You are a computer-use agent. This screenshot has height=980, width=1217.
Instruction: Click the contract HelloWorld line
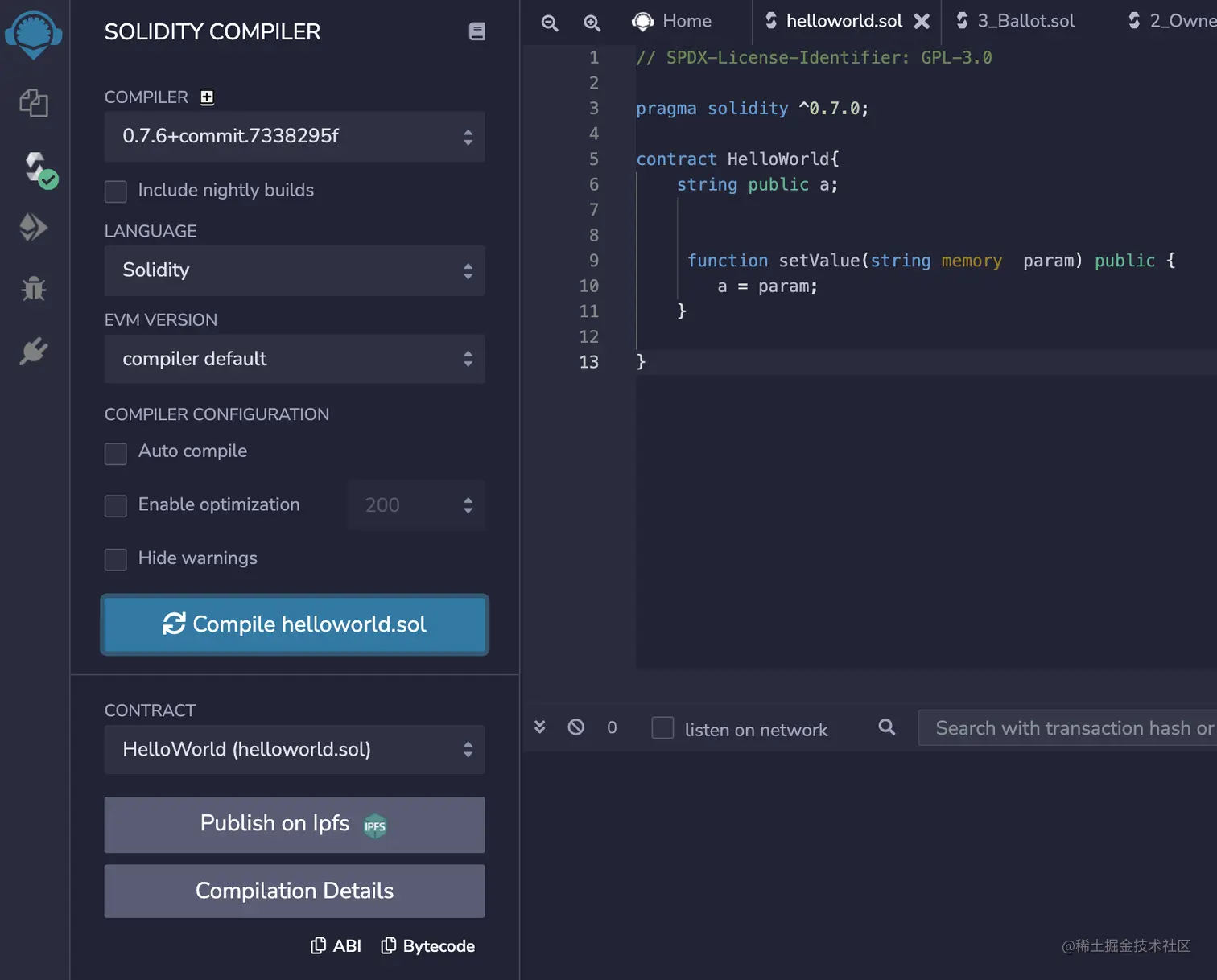[737, 159]
